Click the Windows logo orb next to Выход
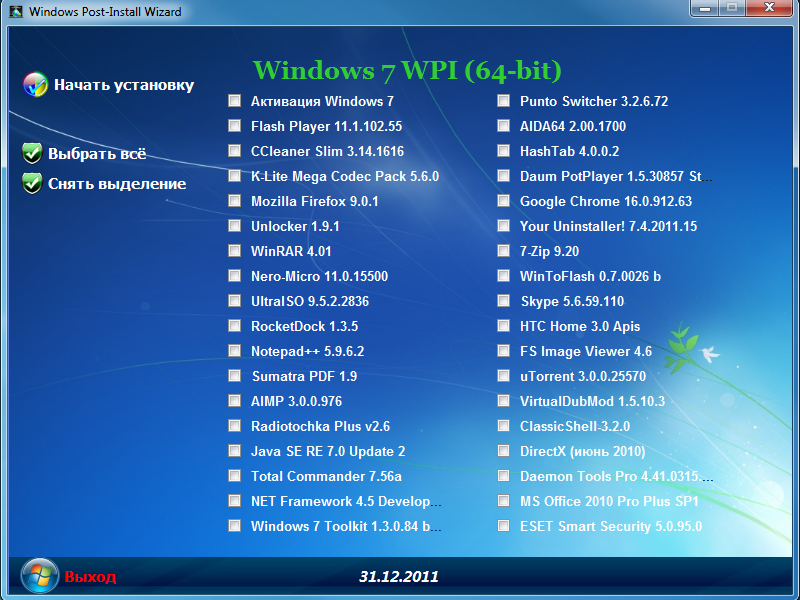 tap(40, 576)
